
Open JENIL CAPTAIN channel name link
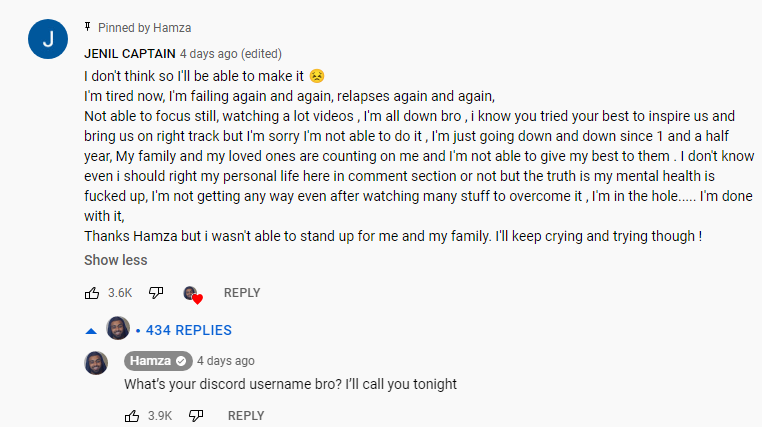coord(130,54)
